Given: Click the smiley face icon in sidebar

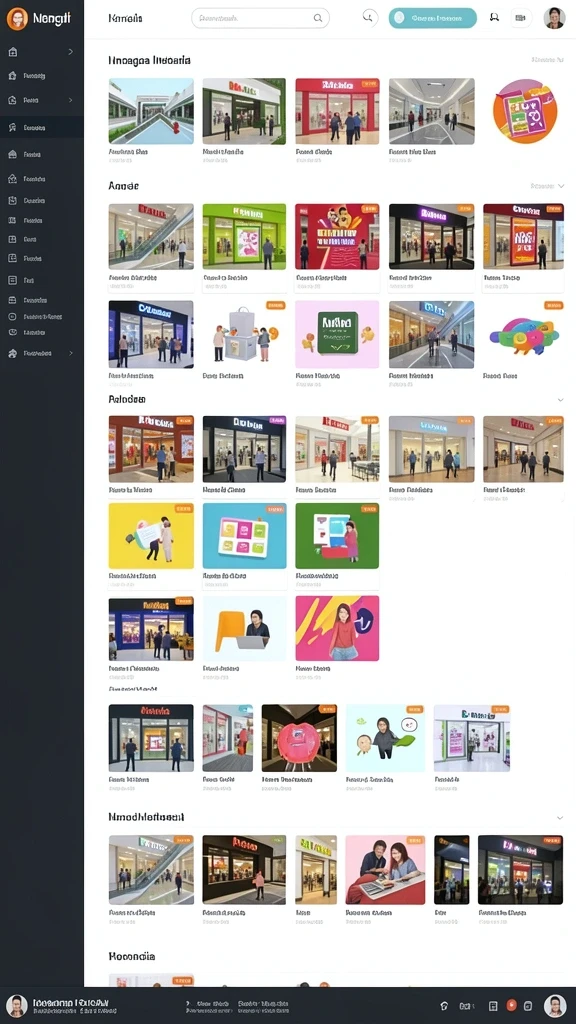Looking at the screenshot, I should point(12,332).
